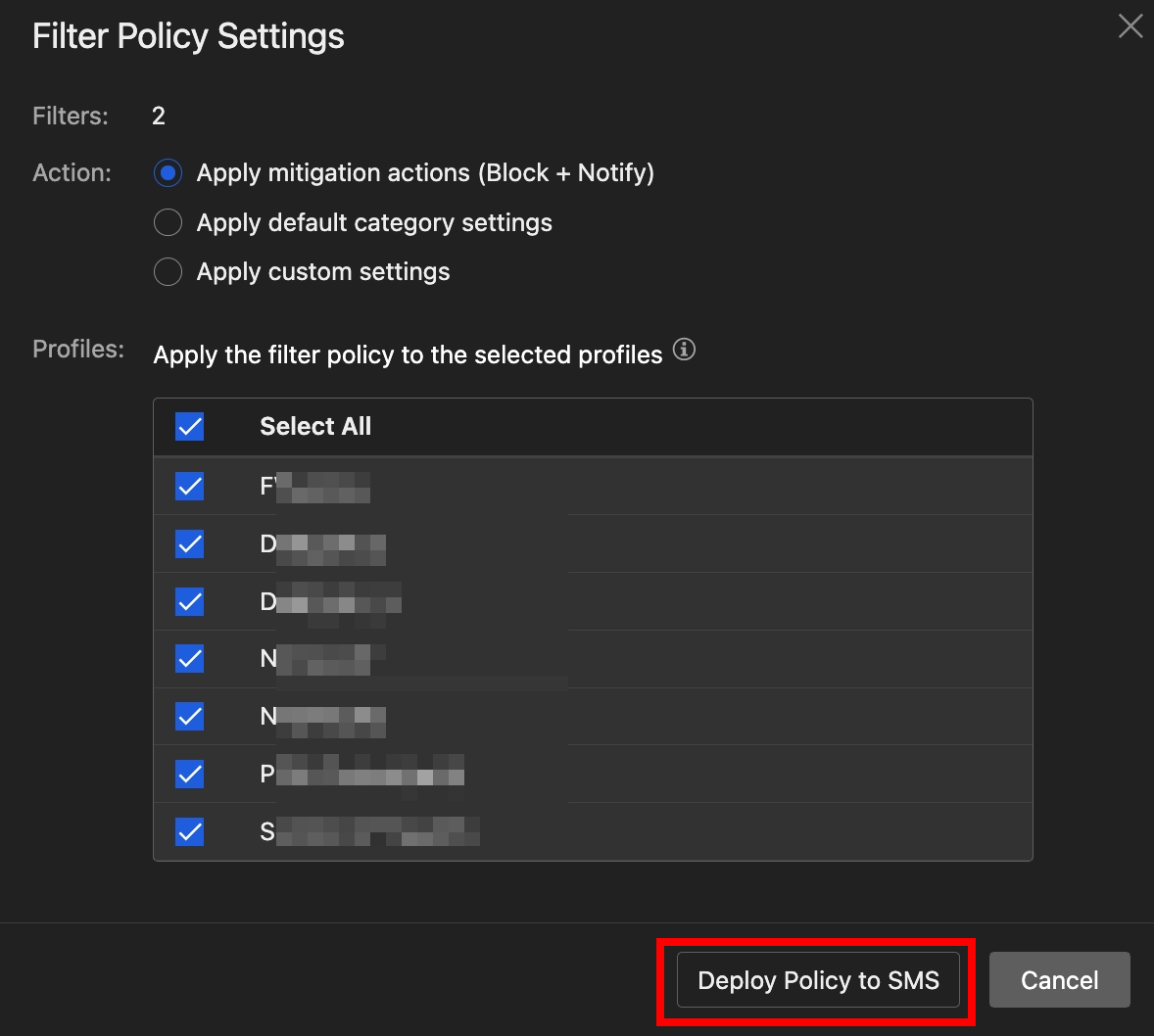Click the blurred profile name beginning with F
The height and width of the screenshot is (1036, 1154).
coord(314,486)
